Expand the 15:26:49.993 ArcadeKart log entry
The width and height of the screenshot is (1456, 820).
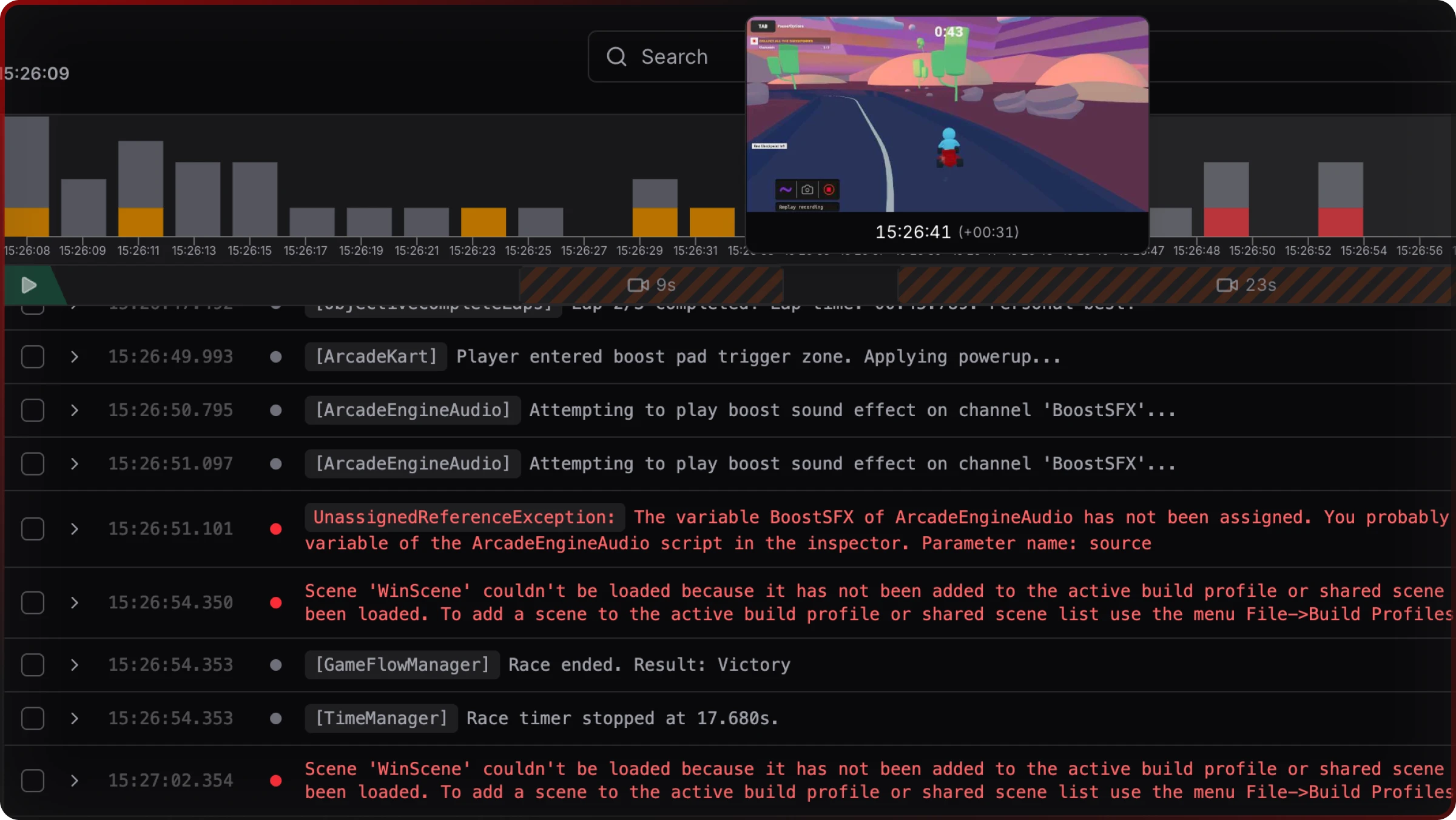74,357
